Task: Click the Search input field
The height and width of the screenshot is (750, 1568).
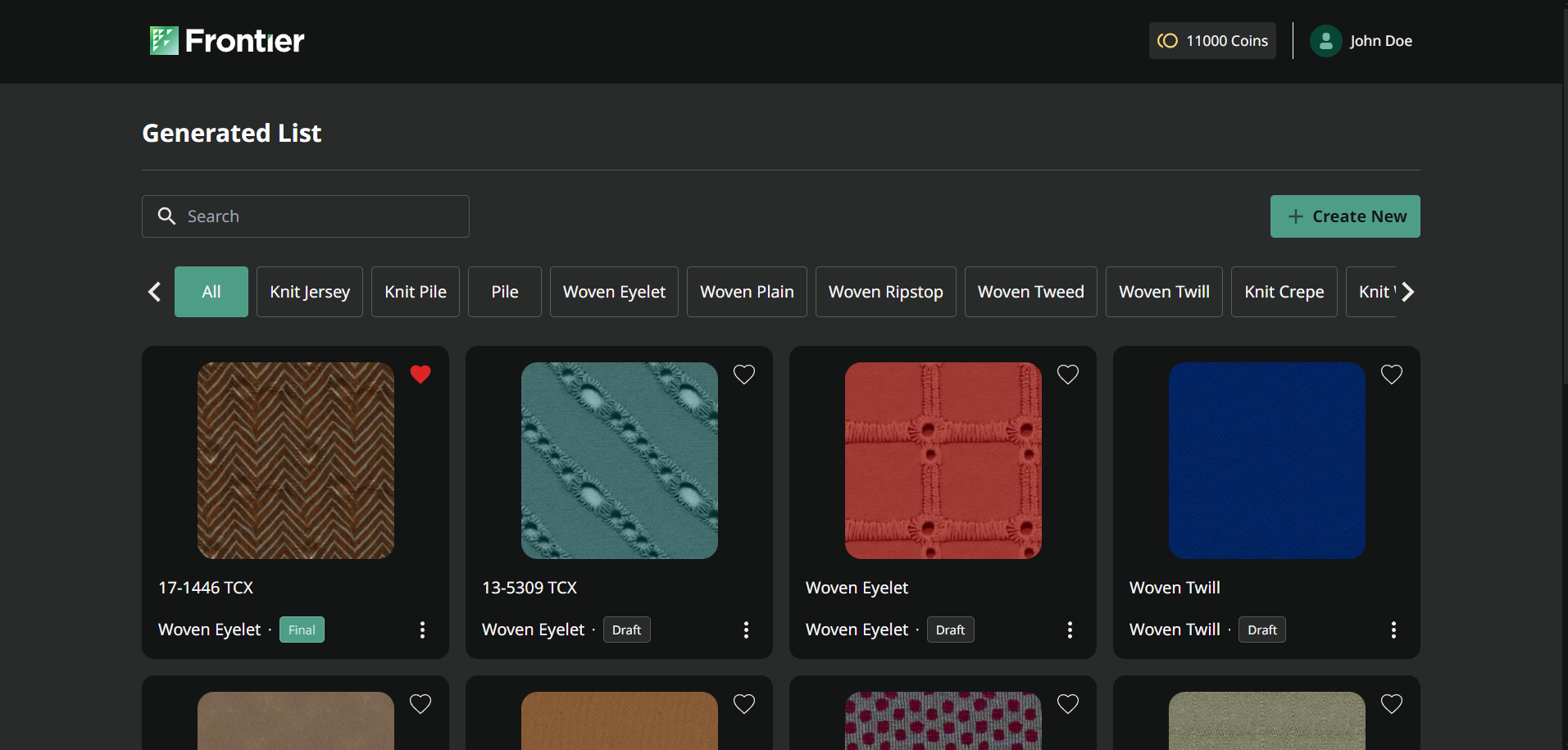Action: [x=306, y=216]
